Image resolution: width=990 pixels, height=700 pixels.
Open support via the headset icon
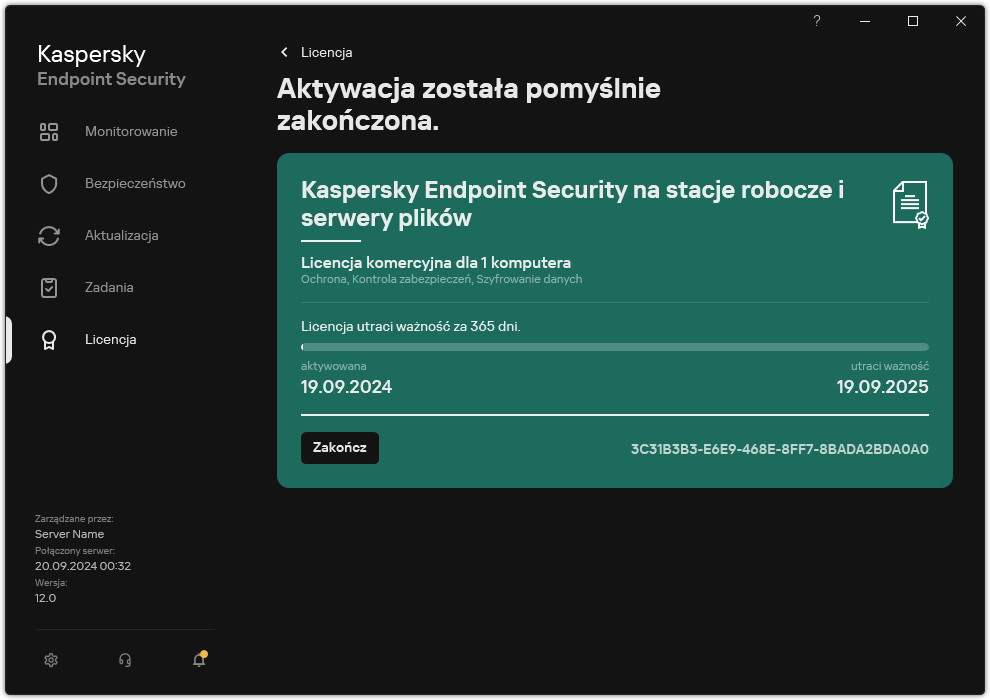(125, 660)
